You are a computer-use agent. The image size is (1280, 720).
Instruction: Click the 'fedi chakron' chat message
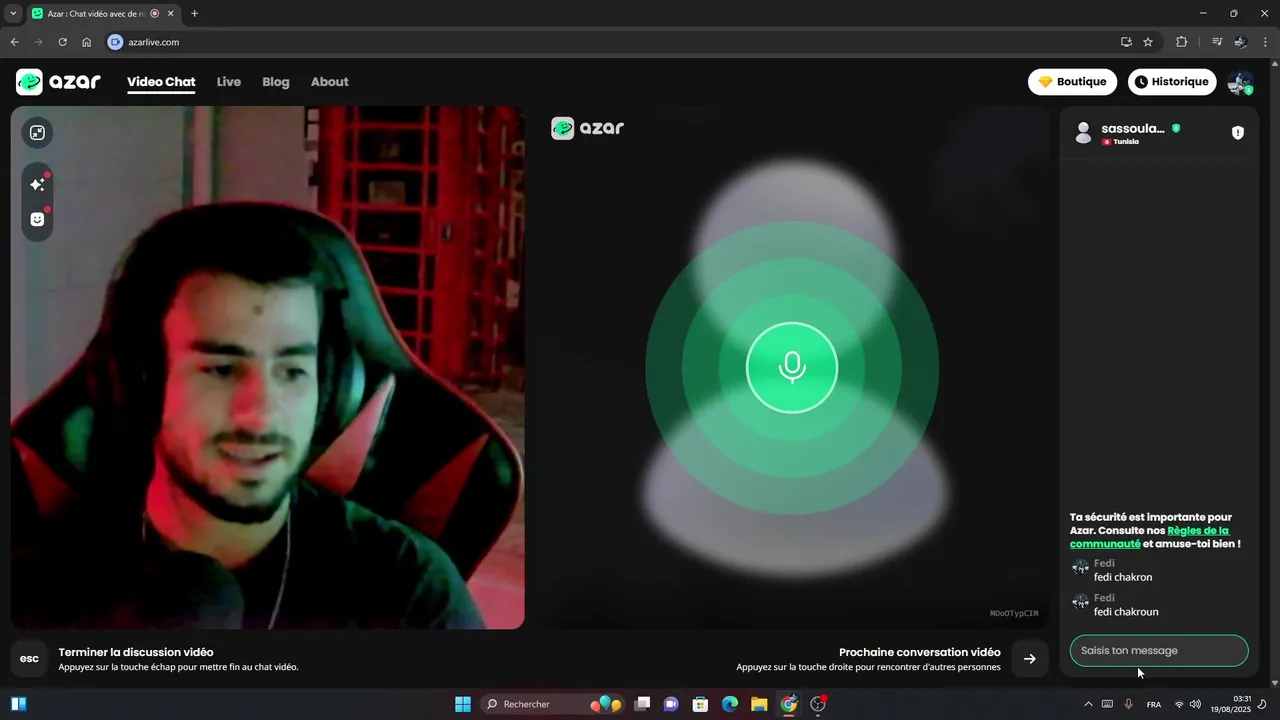[x=1123, y=577]
